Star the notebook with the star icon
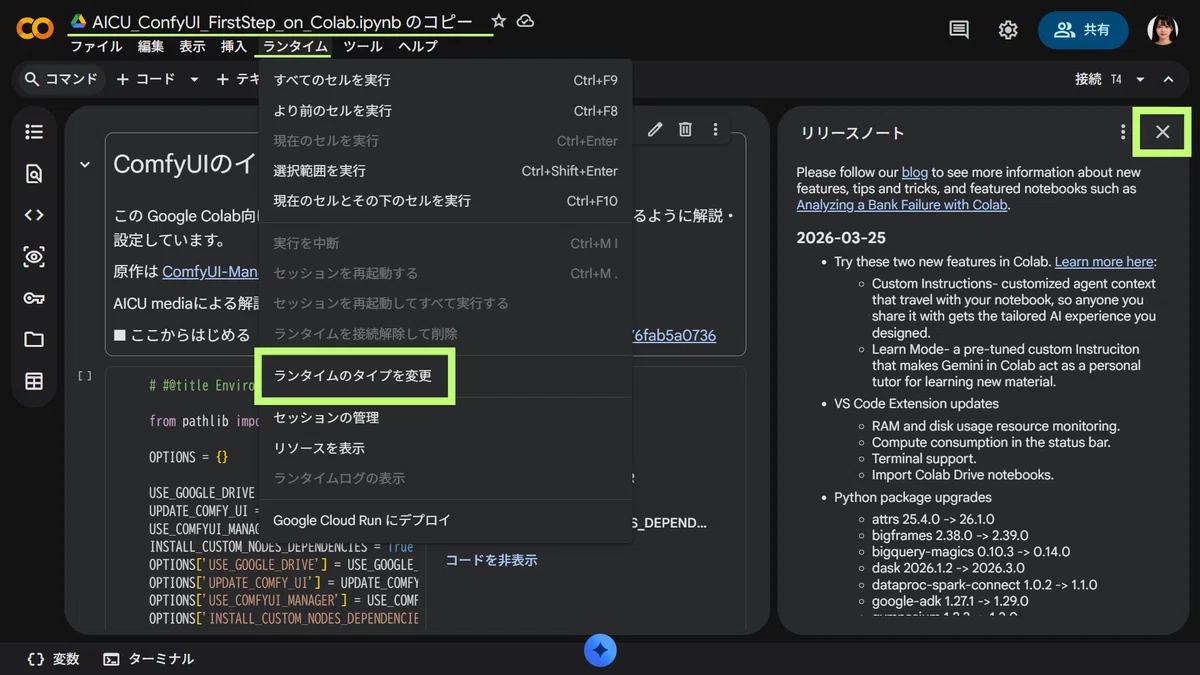Image resolution: width=1200 pixels, height=675 pixels. pos(499,21)
